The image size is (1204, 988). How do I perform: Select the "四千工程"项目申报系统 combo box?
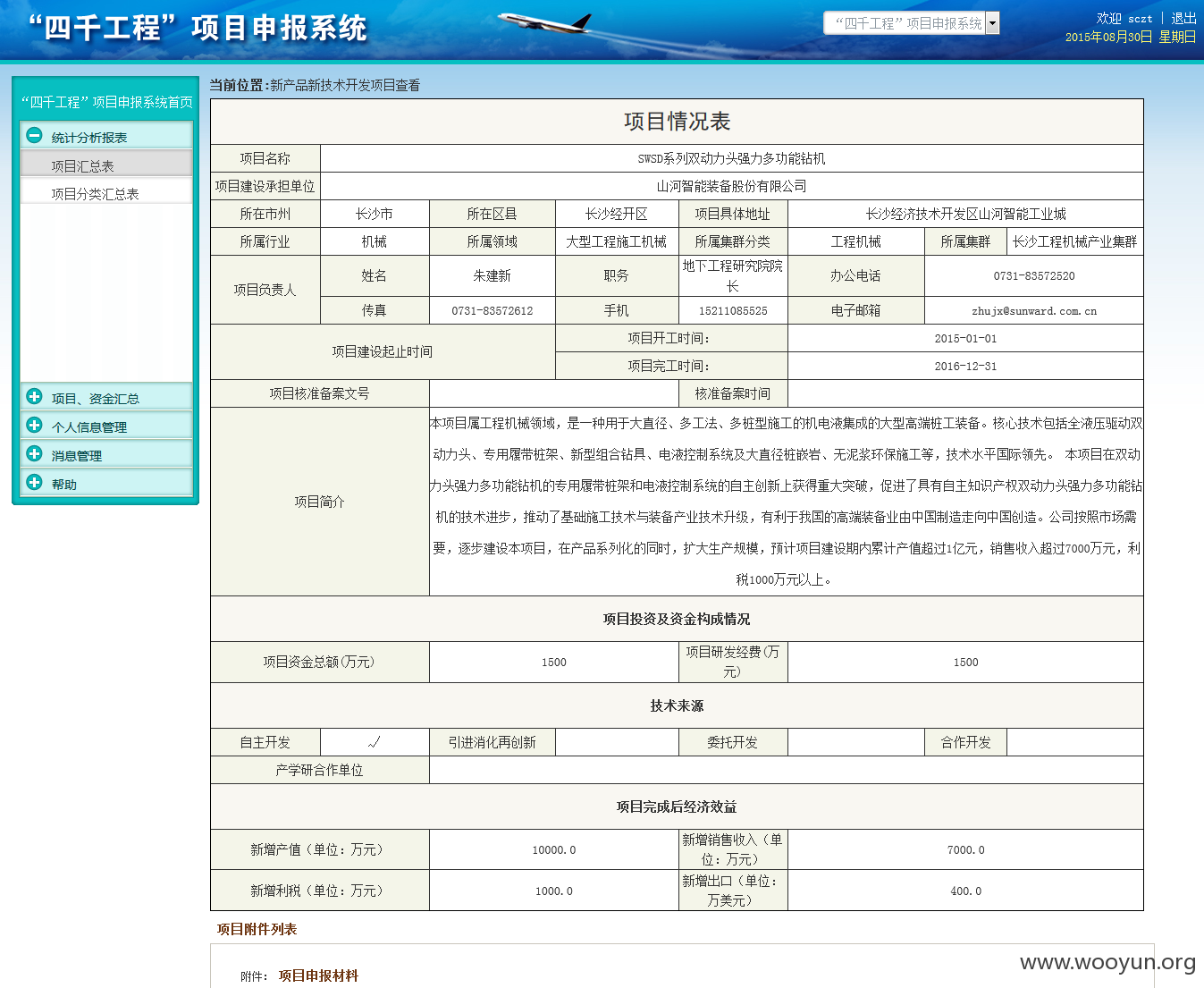(x=911, y=23)
